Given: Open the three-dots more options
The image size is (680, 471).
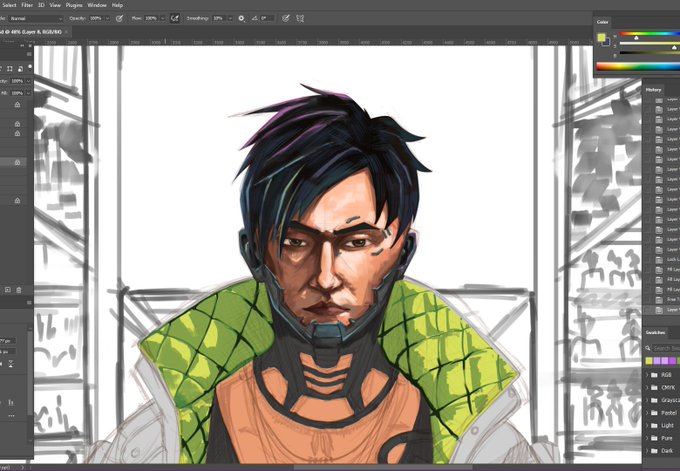Looking at the screenshot, I should click(11, 415).
